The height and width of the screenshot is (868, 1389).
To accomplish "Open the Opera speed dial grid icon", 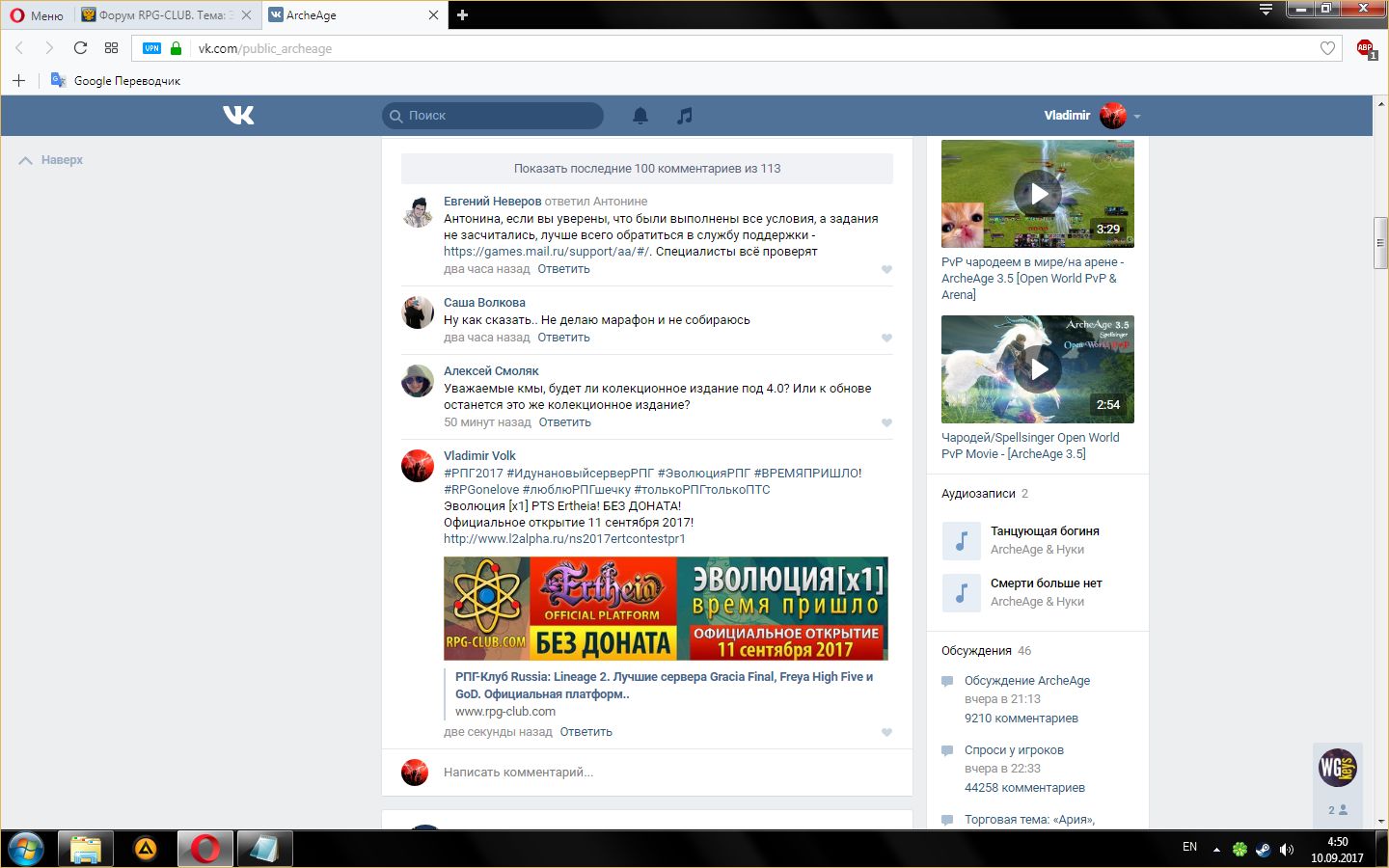I will pos(111,48).
